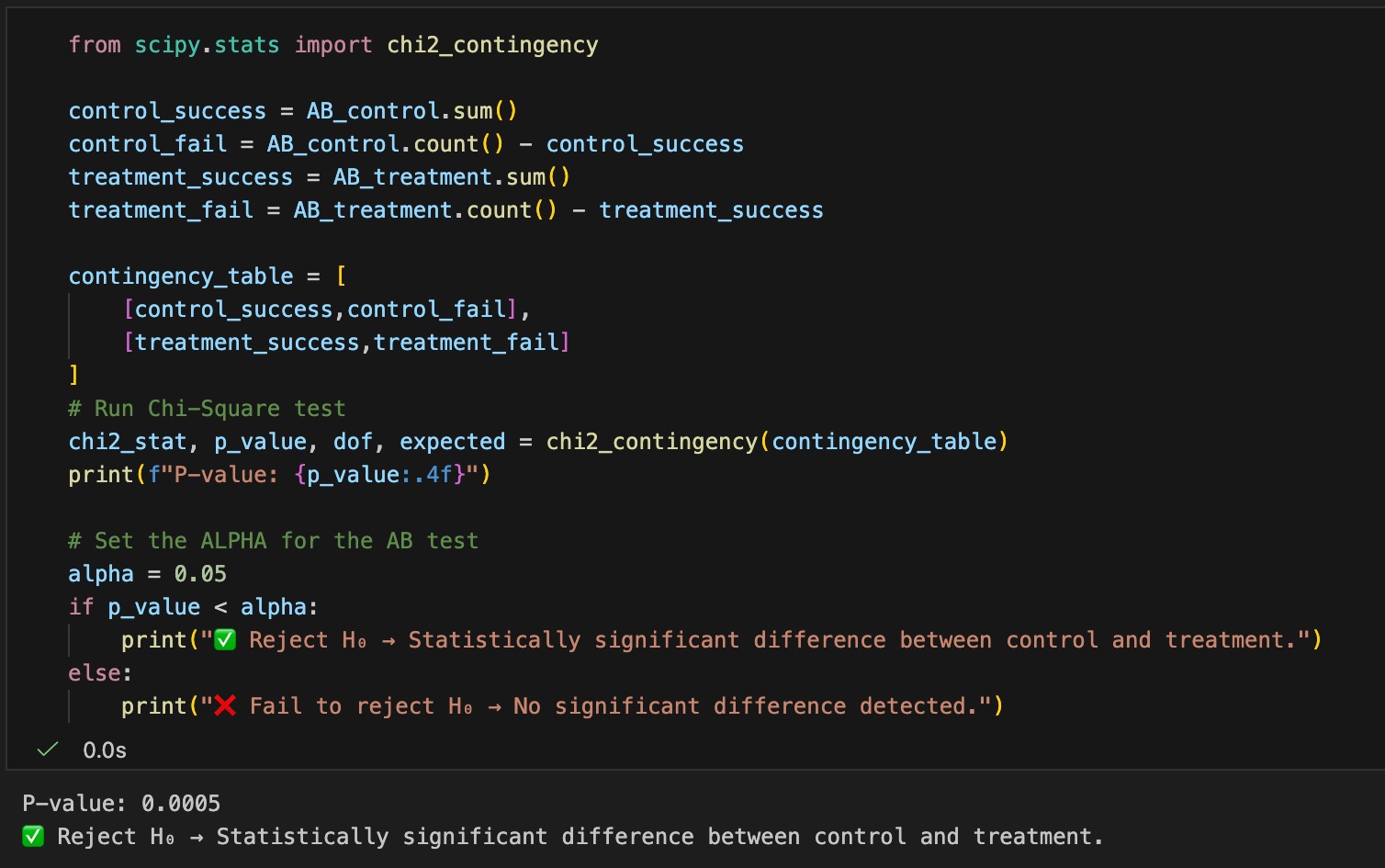The width and height of the screenshot is (1385, 868).
Task: Click the 0.0s execution time label
Action: 105,750
